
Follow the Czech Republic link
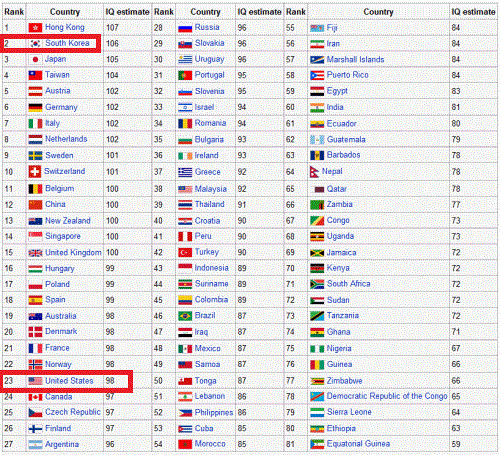pos(73,412)
